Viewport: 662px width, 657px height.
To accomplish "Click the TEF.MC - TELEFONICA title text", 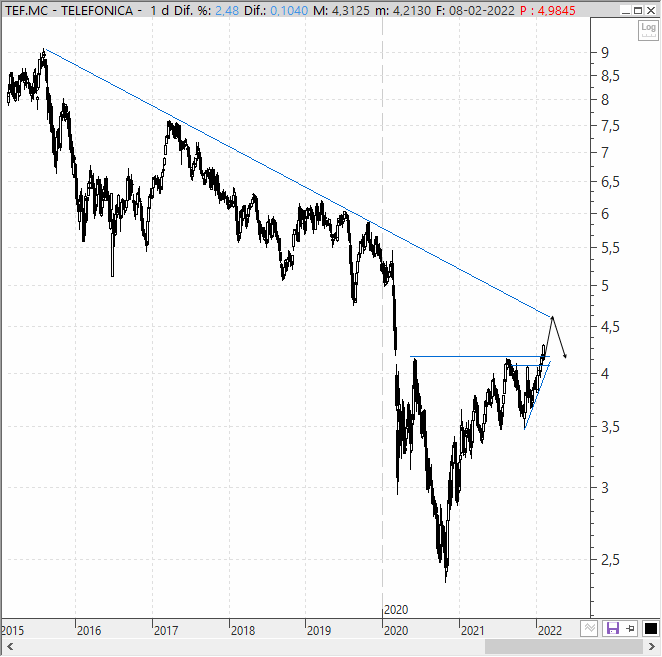I will coord(69,10).
